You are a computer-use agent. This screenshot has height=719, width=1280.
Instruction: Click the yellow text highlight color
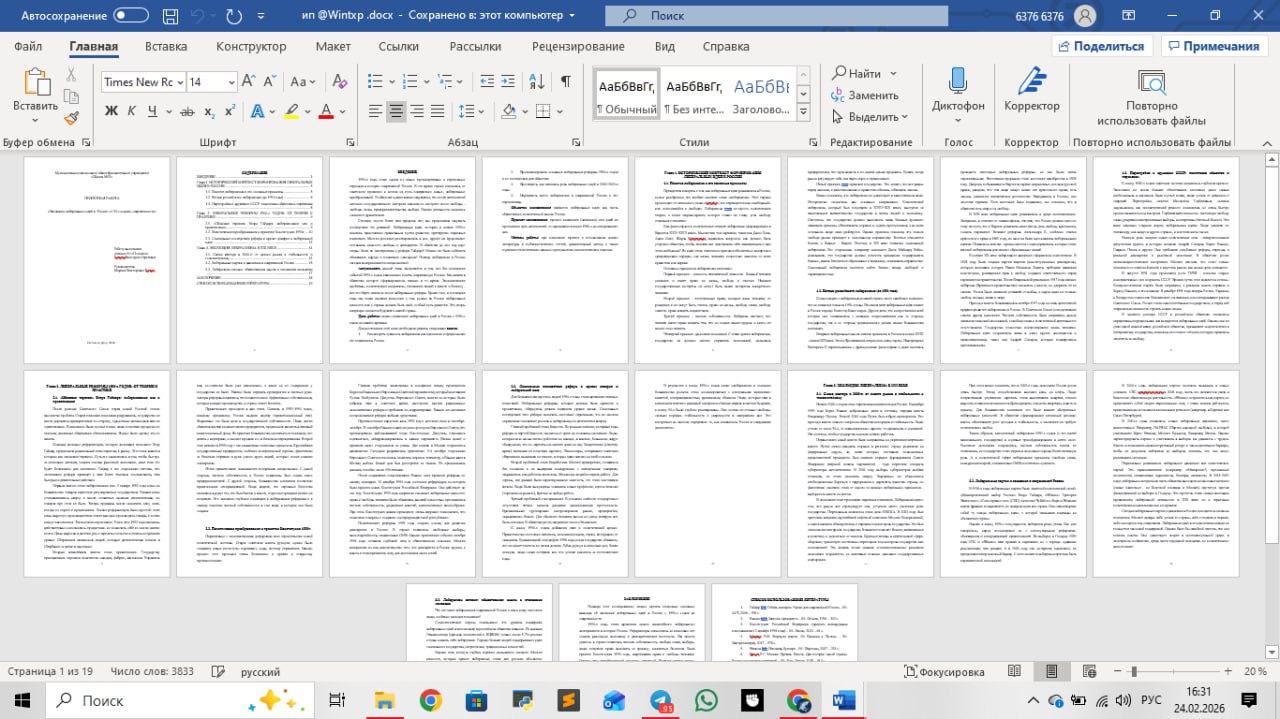(291, 111)
